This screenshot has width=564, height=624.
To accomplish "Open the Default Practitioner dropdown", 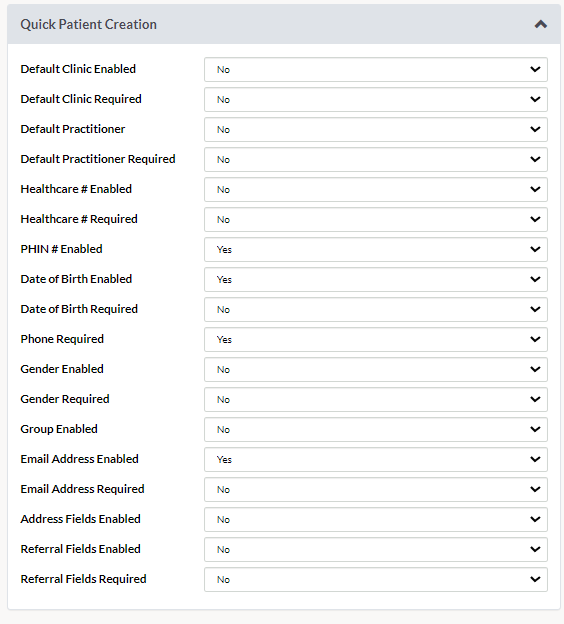I will tap(376, 129).
